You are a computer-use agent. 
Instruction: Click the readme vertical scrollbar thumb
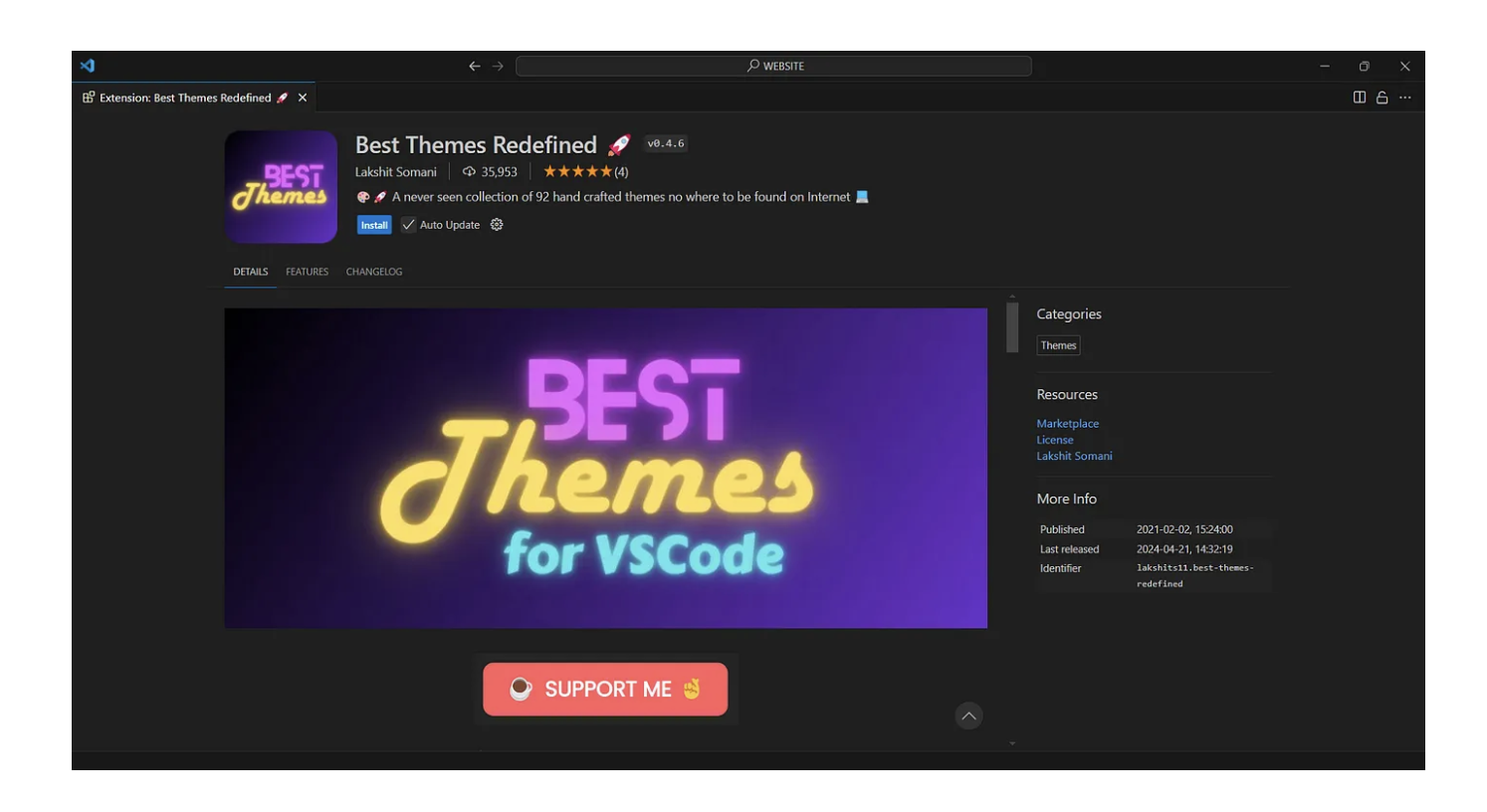(1012, 327)
